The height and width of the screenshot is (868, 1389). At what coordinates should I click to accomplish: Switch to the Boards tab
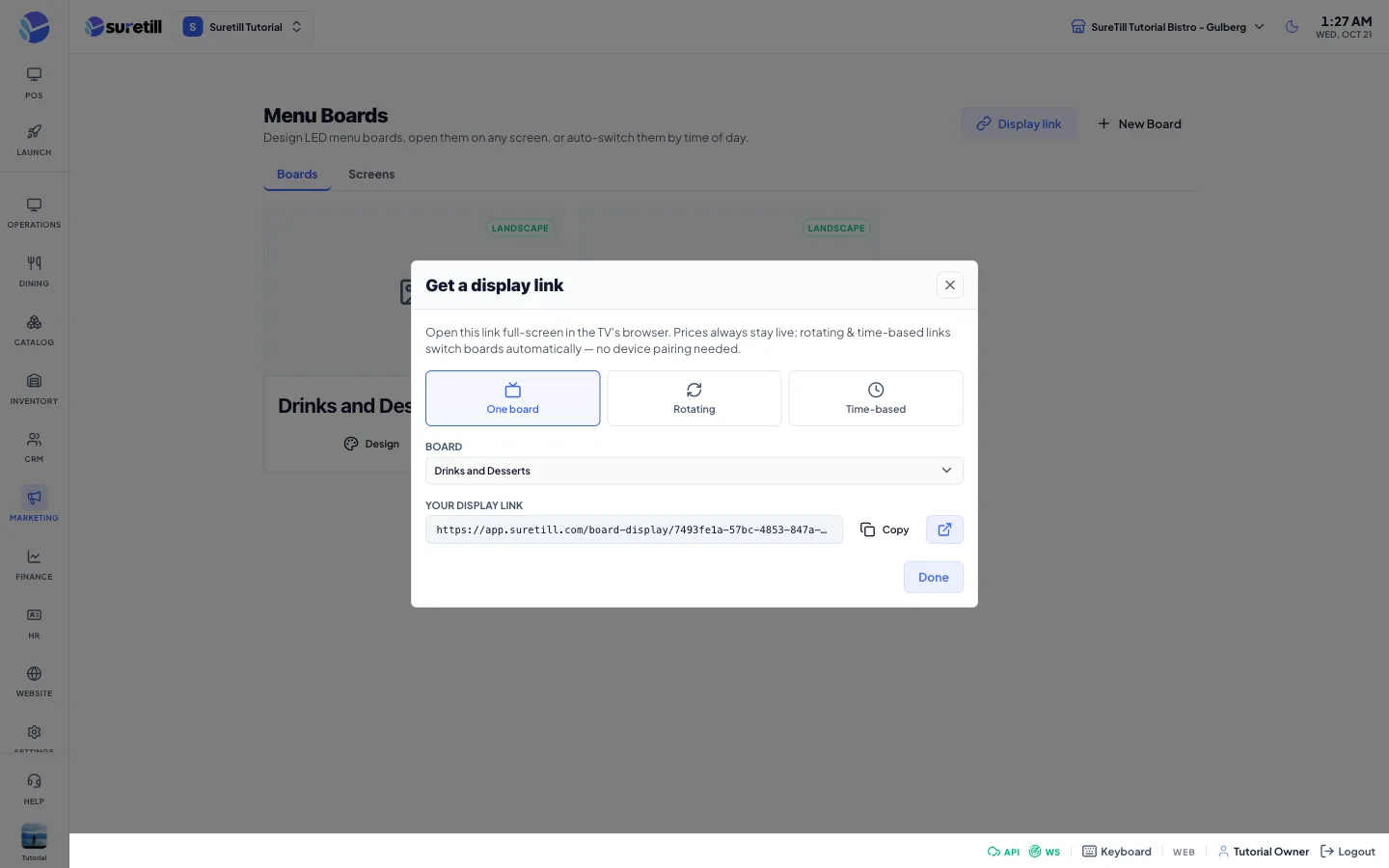pos(297,175)
